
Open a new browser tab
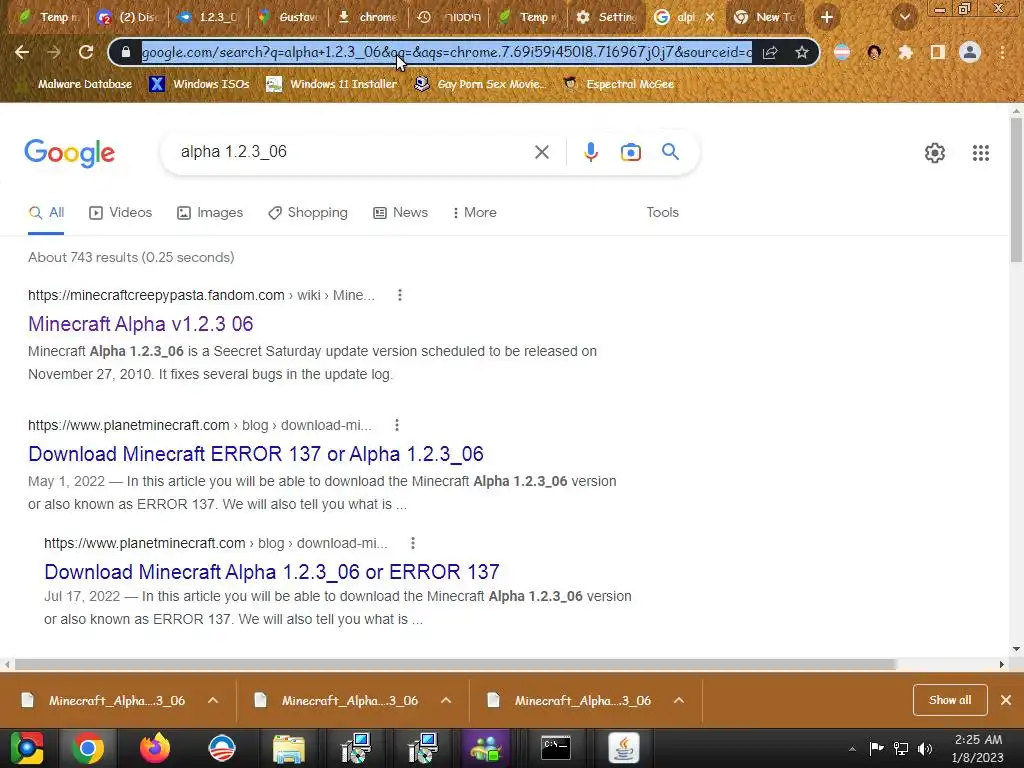tap(827, 18)
